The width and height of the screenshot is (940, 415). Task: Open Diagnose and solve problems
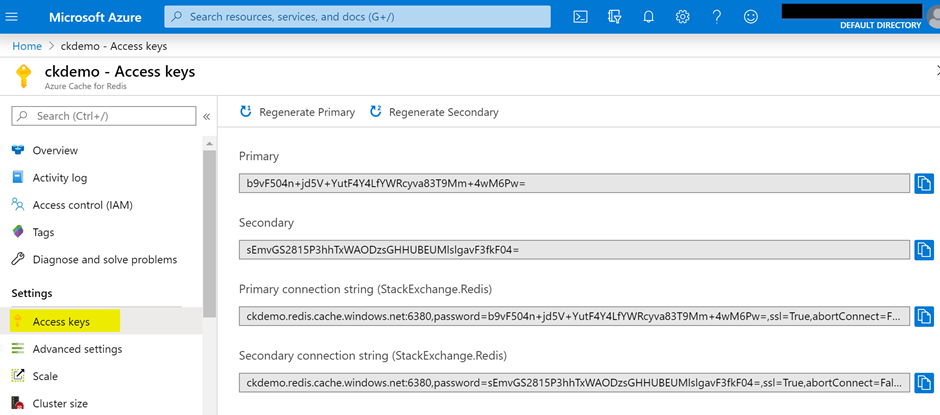tap(105, 260)
